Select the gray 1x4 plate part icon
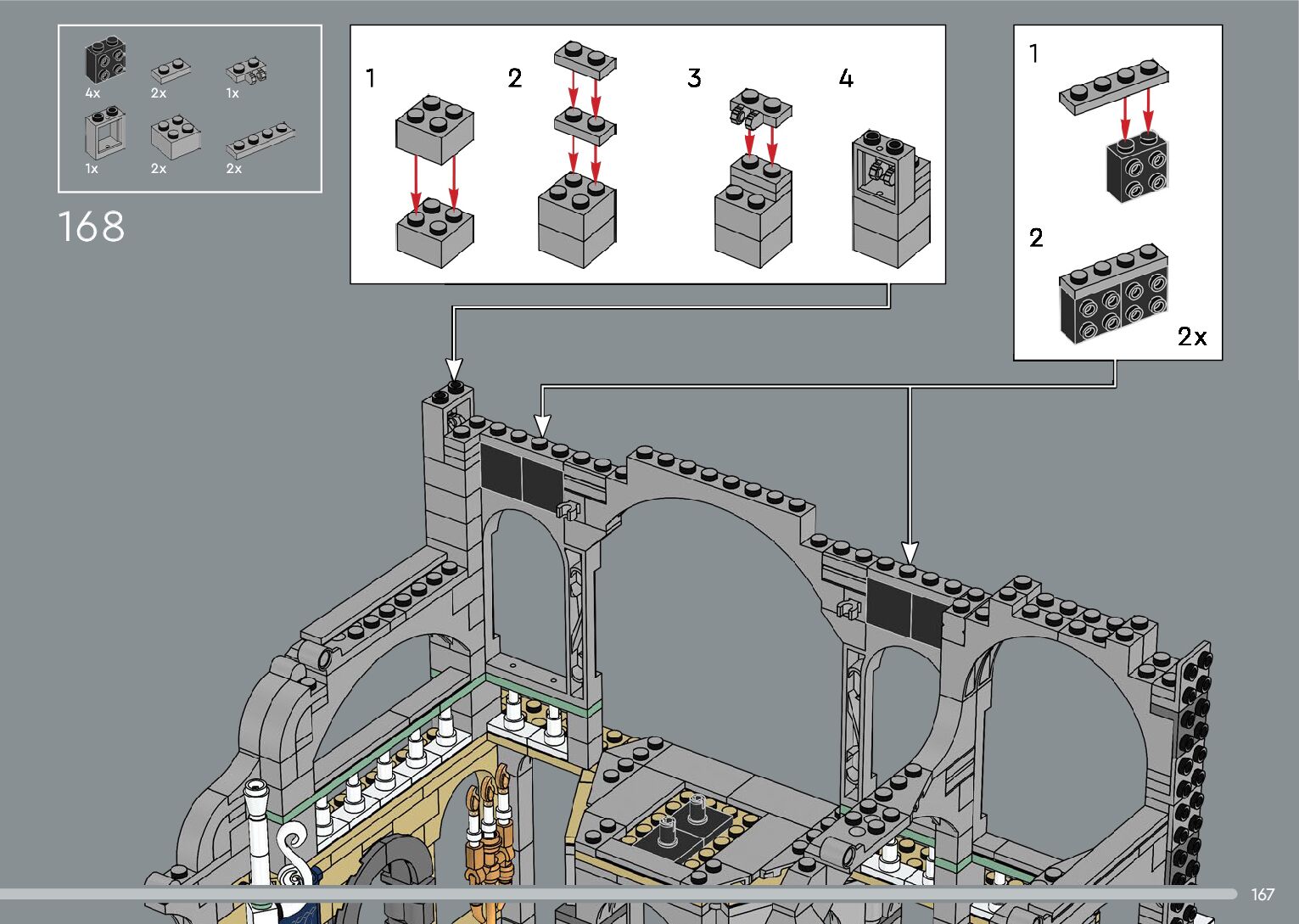1299x924 pixels. [x=261, y=142]
